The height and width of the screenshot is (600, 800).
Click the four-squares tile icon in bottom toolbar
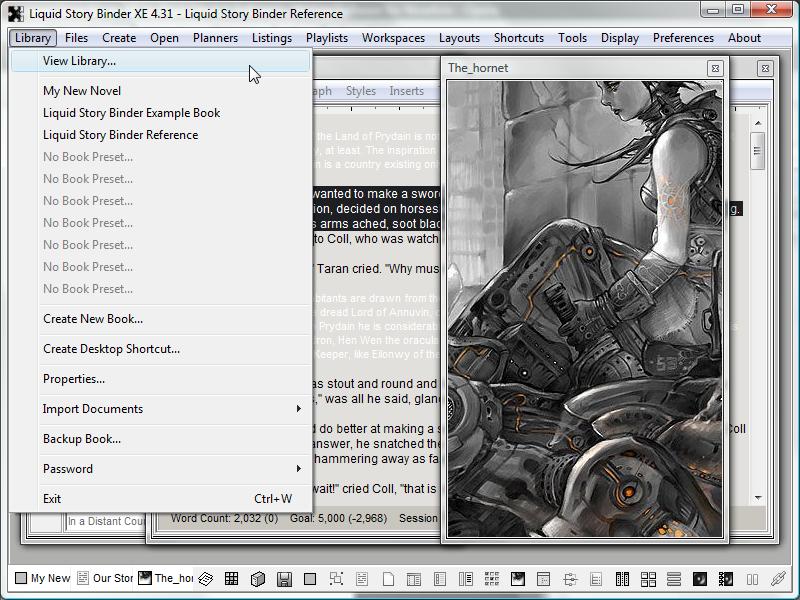coord(648,578)
